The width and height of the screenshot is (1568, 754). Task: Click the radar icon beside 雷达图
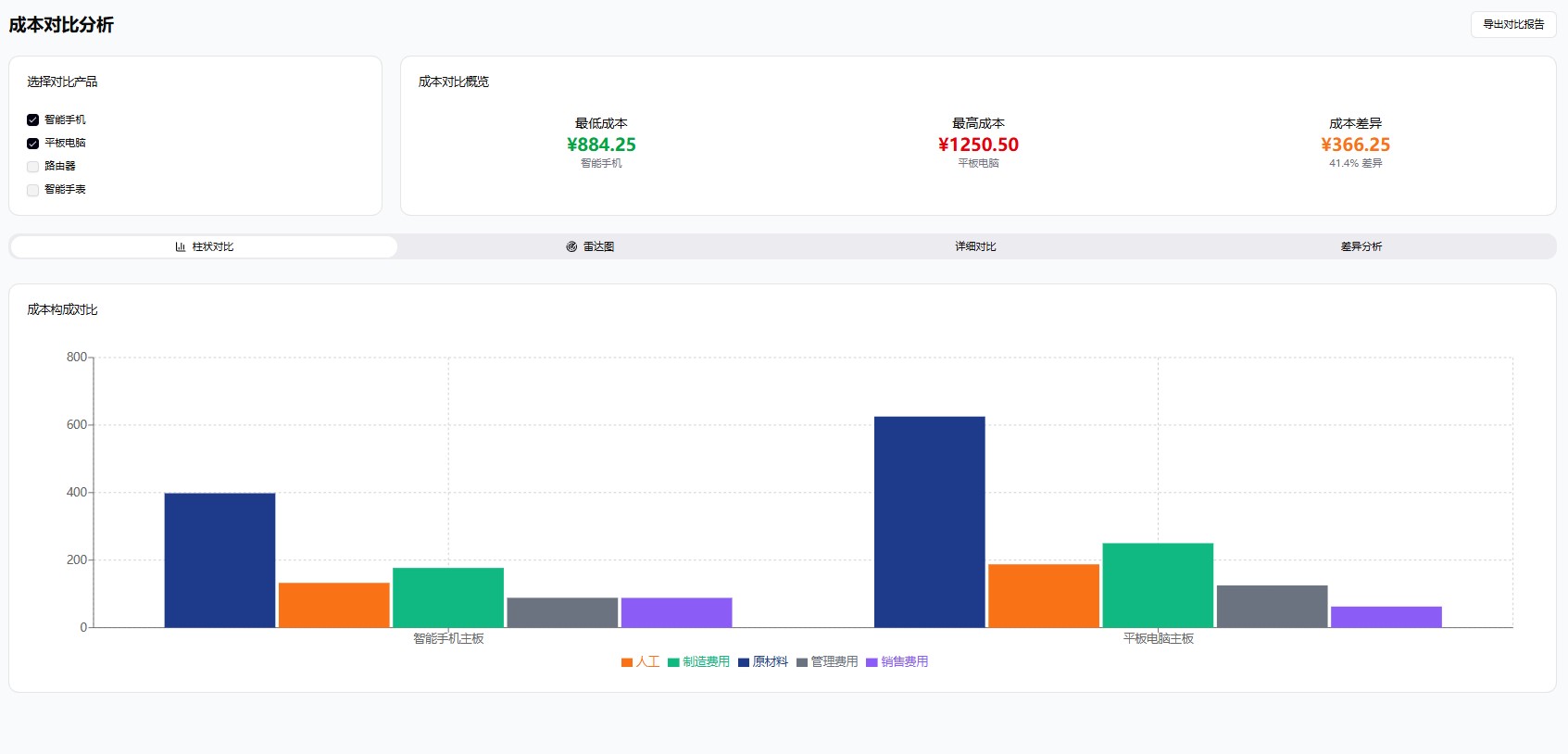[571, 246]
